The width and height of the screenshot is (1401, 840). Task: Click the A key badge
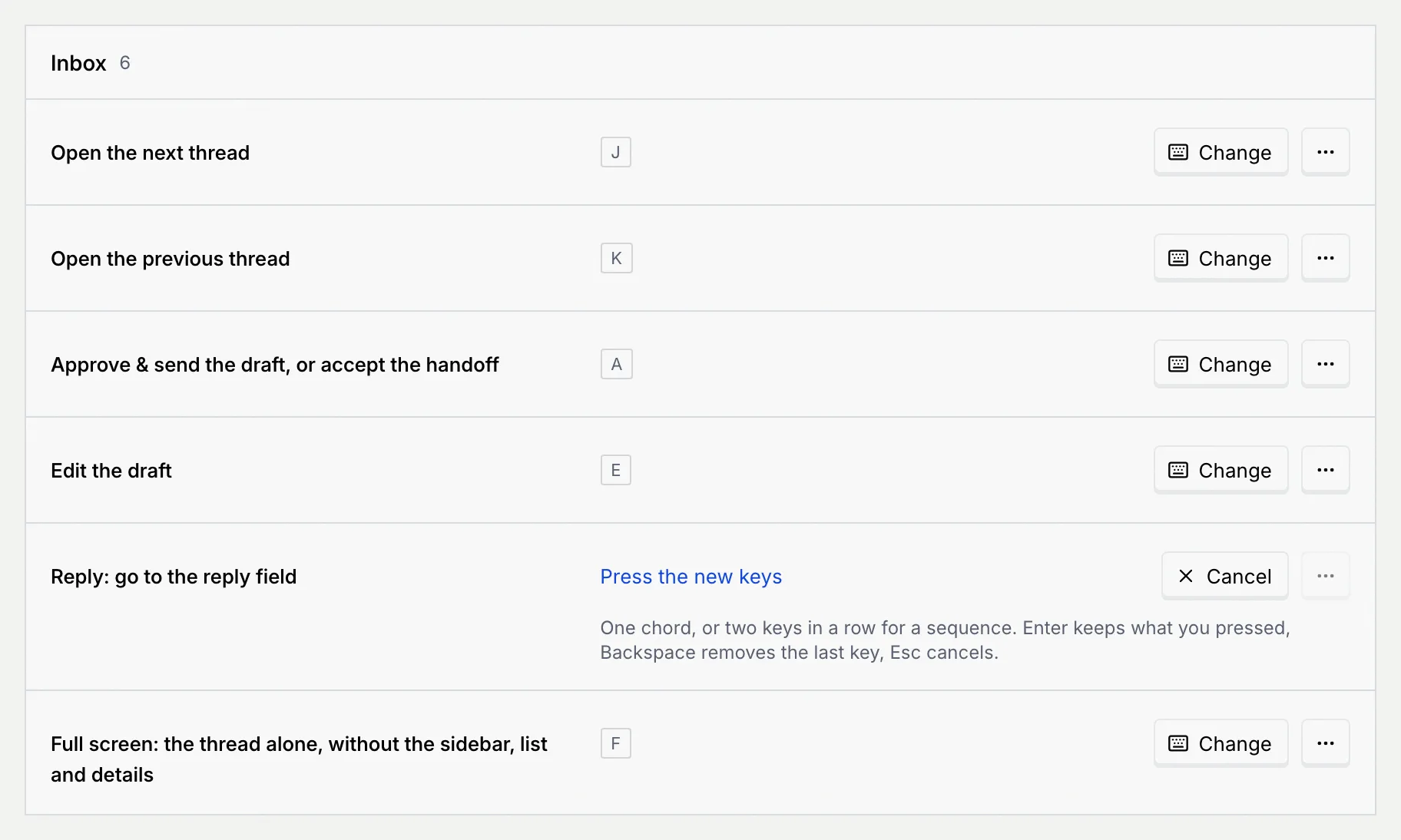click(616, 364)
